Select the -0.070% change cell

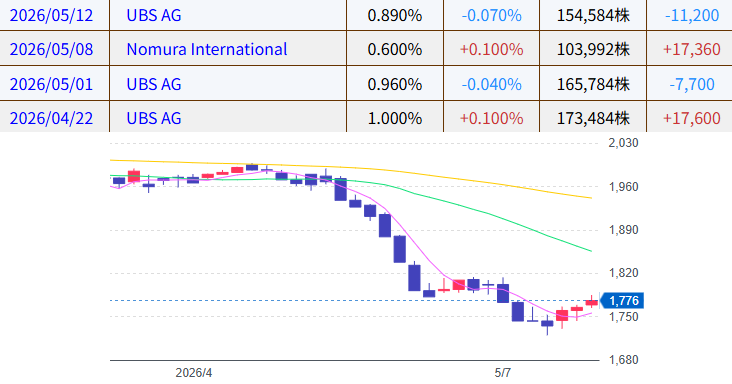tap(492, 15)
